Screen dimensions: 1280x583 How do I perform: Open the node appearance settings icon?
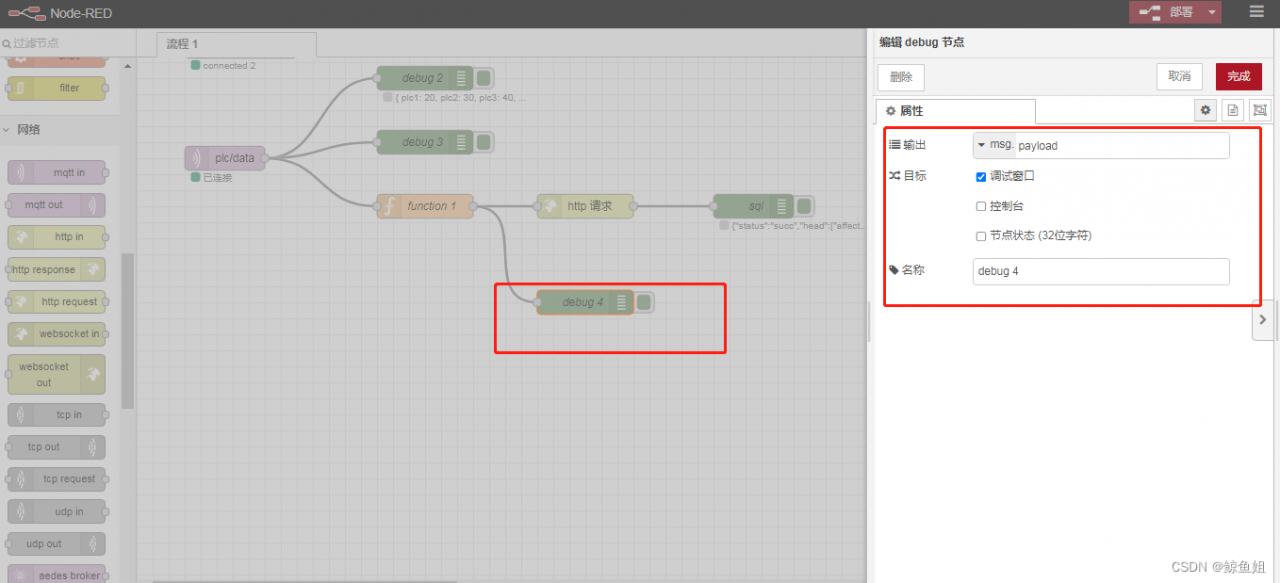point(1259,110)
